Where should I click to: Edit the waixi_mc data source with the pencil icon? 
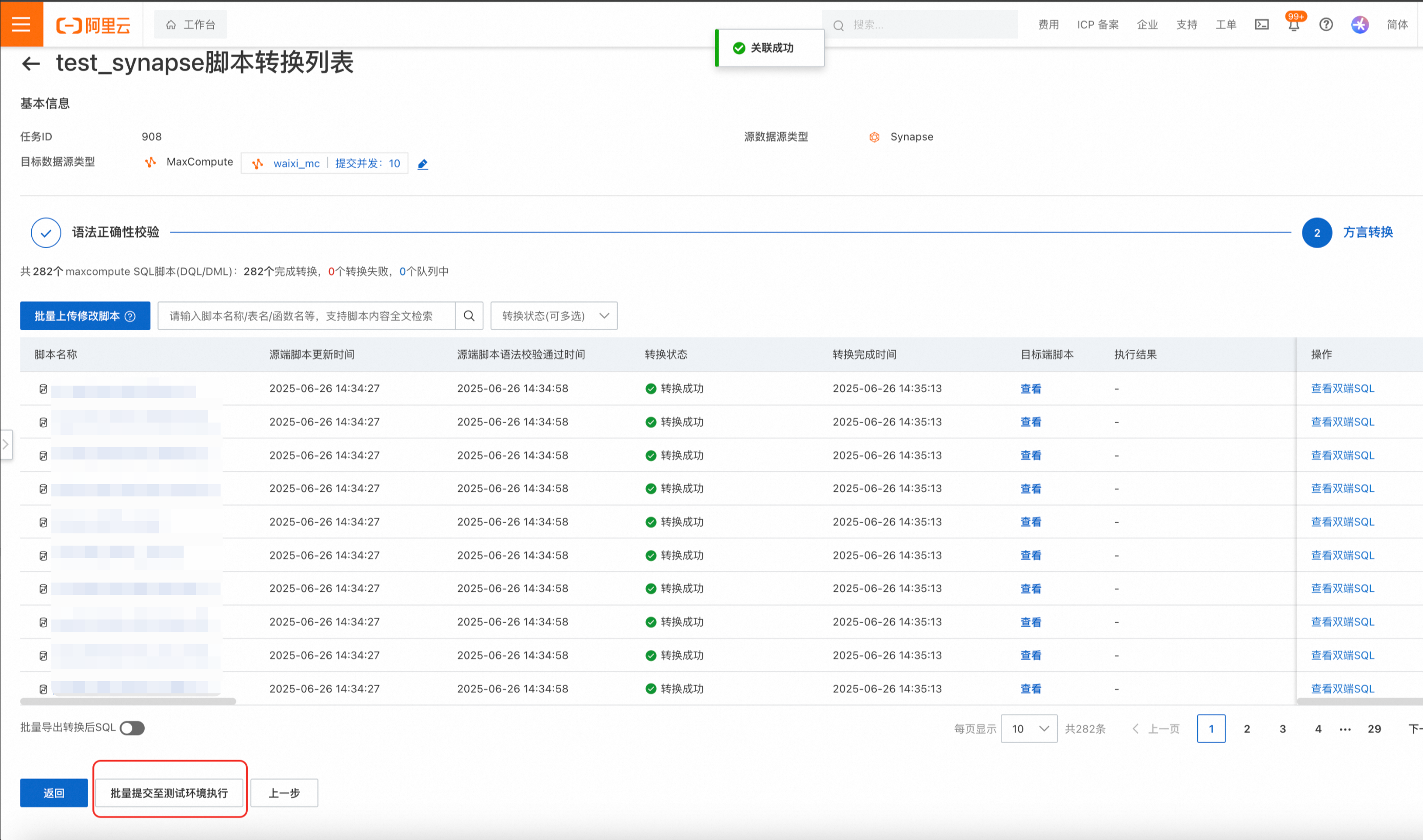423,164
